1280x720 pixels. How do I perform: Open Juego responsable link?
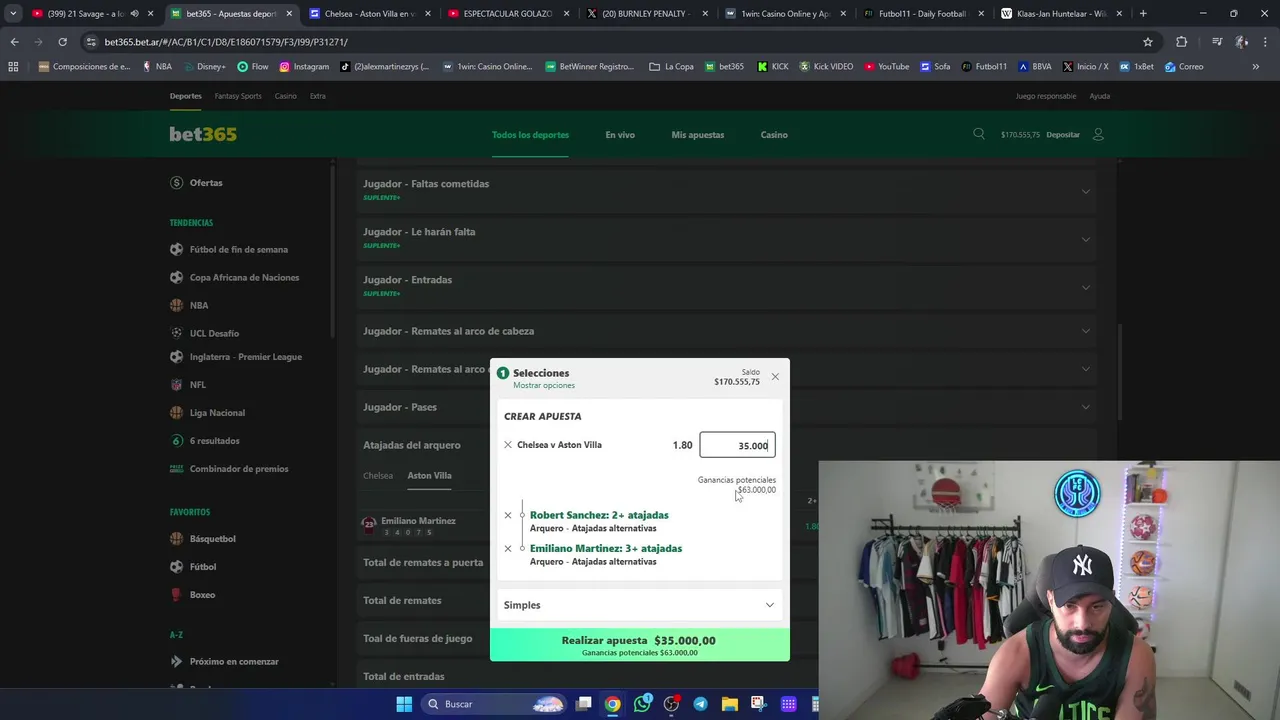click(1046, 96)
